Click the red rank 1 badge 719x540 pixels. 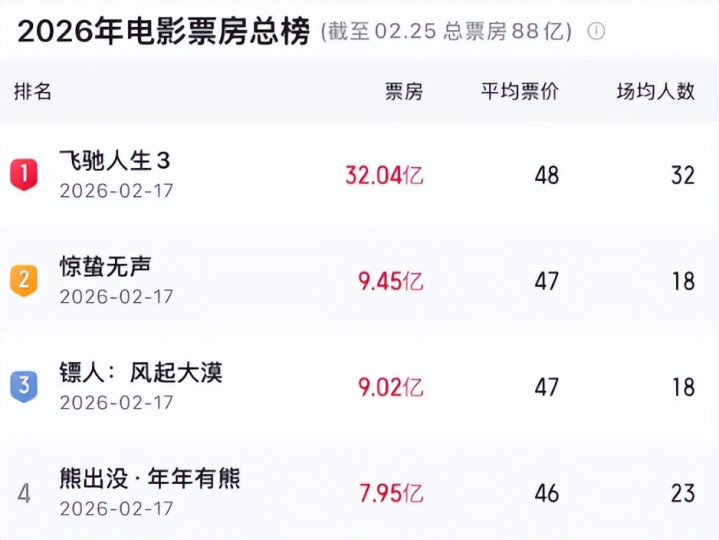click(23, 175)
